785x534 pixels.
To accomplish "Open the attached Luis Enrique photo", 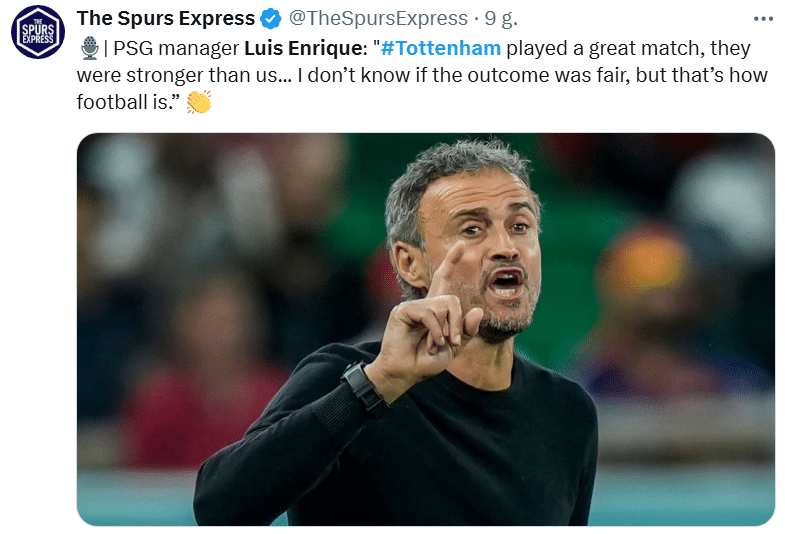I will pyautogui.click(x=426, y=329).
